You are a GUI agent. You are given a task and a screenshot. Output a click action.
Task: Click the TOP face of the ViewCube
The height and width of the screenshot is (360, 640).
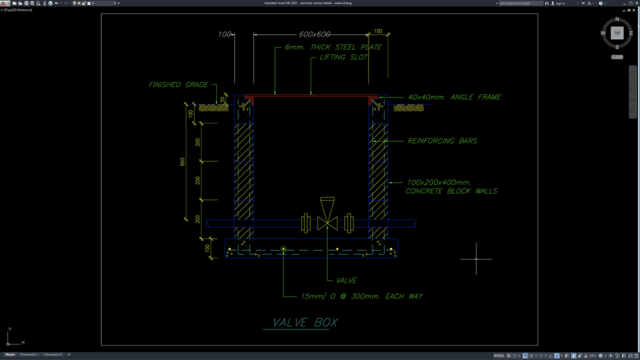coord(617,33)
